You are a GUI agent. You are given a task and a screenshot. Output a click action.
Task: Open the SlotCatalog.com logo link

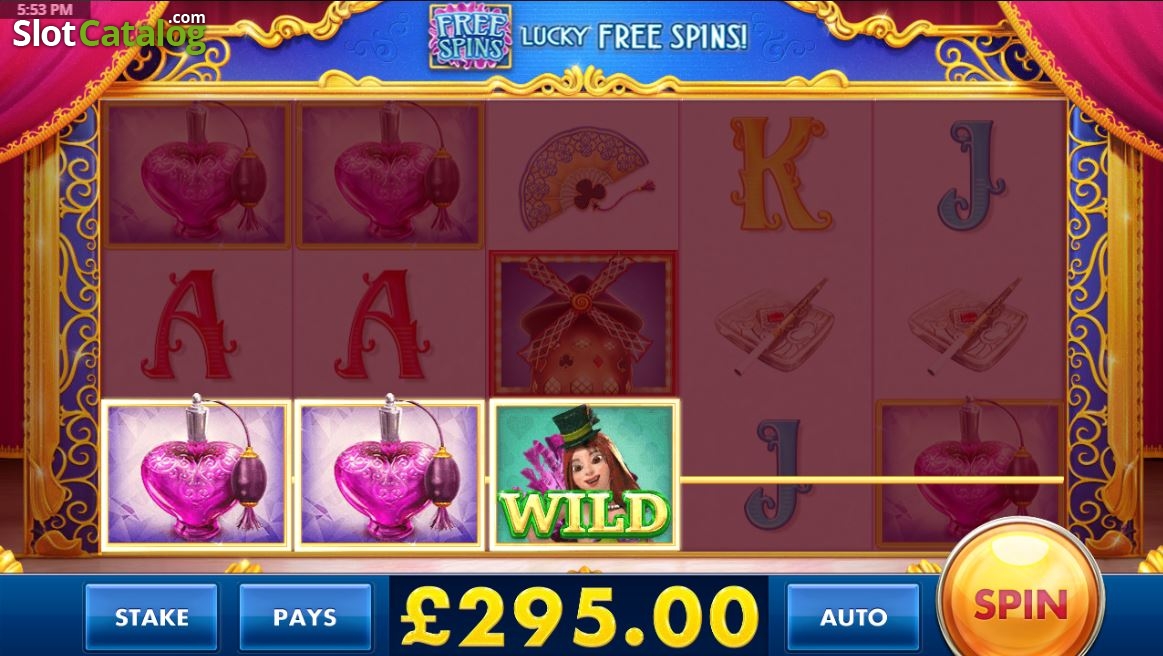tap(109, 31)
